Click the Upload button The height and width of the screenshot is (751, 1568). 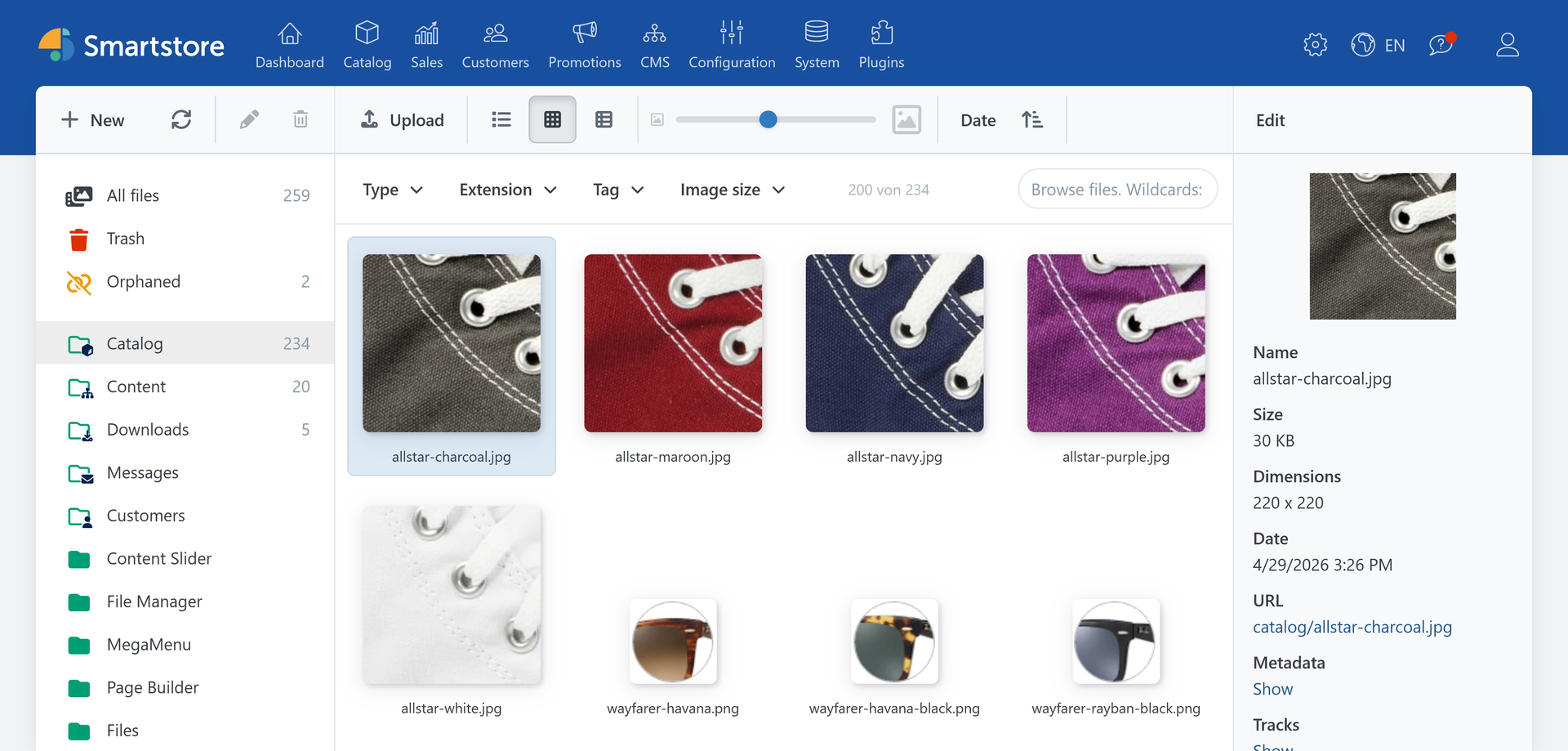[403, 120]
